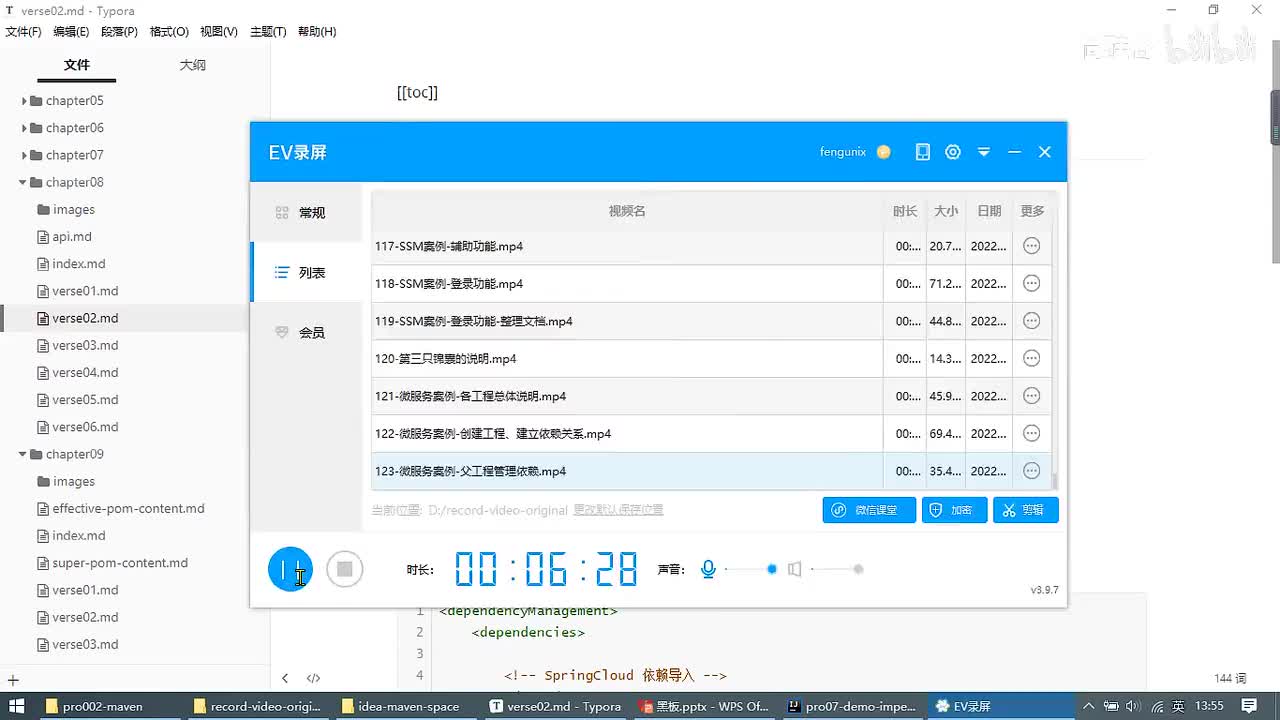Click the gold coin icon beside fengunix
This screenshot has height=720, width=1280.
[883, 152]
